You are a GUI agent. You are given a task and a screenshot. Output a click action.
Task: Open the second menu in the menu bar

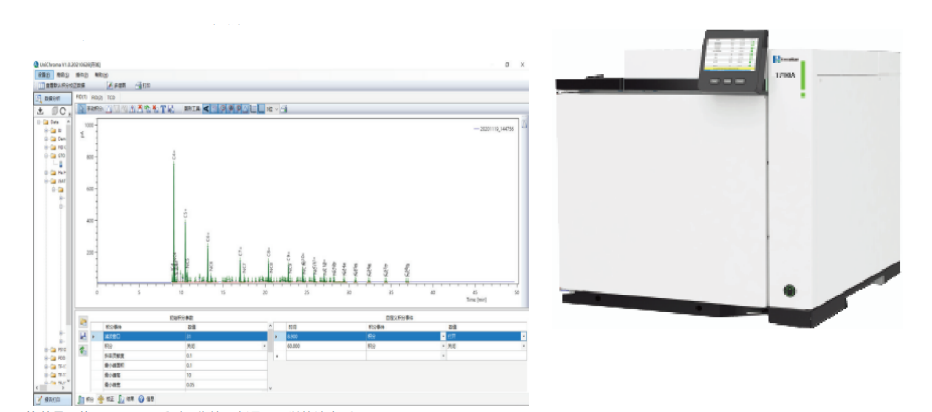pyautogui.click(x=63, y=75)
